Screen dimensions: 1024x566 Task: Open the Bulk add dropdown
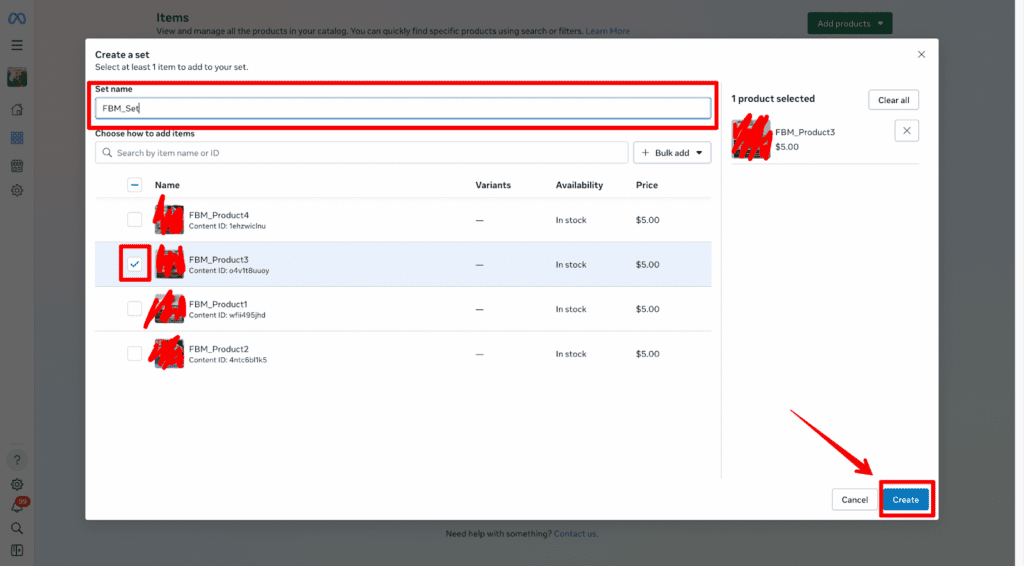[x=672, y=153]
